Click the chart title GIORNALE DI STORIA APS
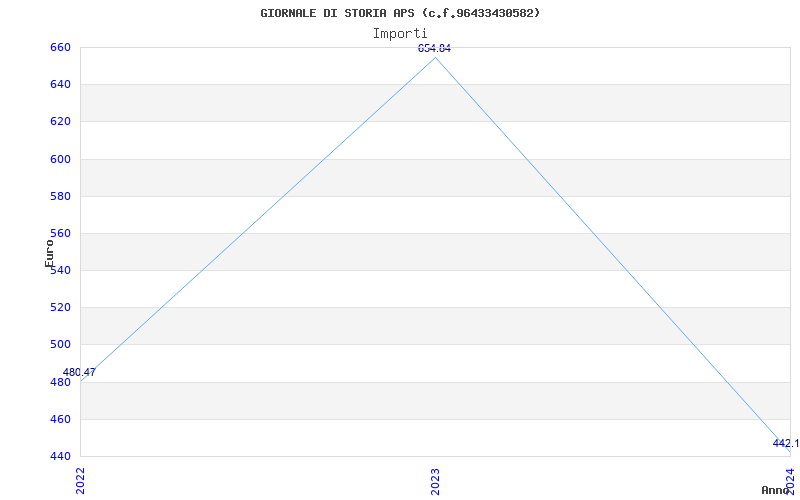The height and width of the screenshot is (500, 800). click(400, 13)
